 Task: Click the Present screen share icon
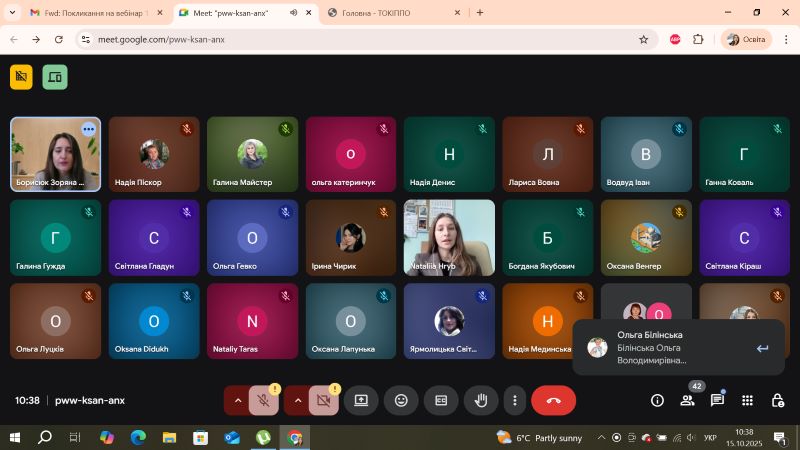click(x=361, y=400)
